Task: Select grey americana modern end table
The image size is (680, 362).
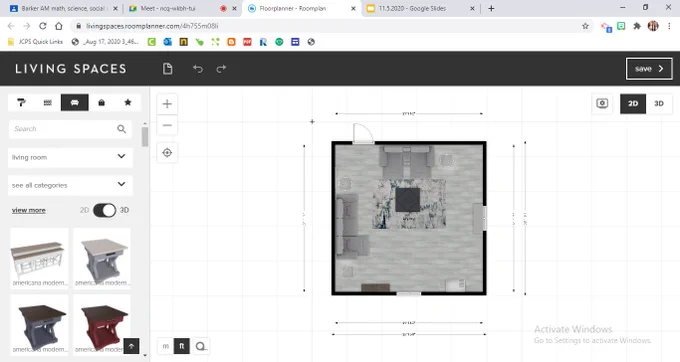Action: pos(102,258)
